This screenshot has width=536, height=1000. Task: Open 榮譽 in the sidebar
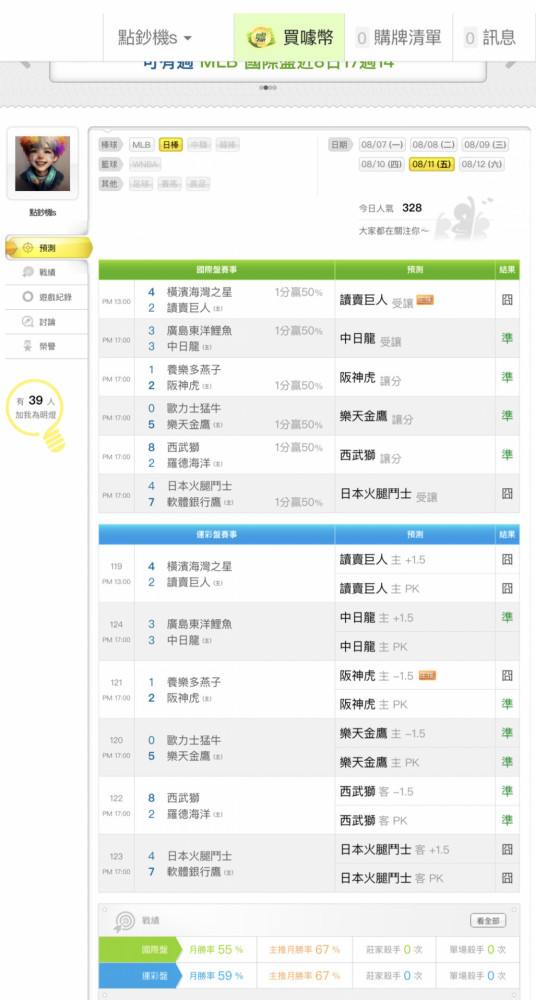47,346
